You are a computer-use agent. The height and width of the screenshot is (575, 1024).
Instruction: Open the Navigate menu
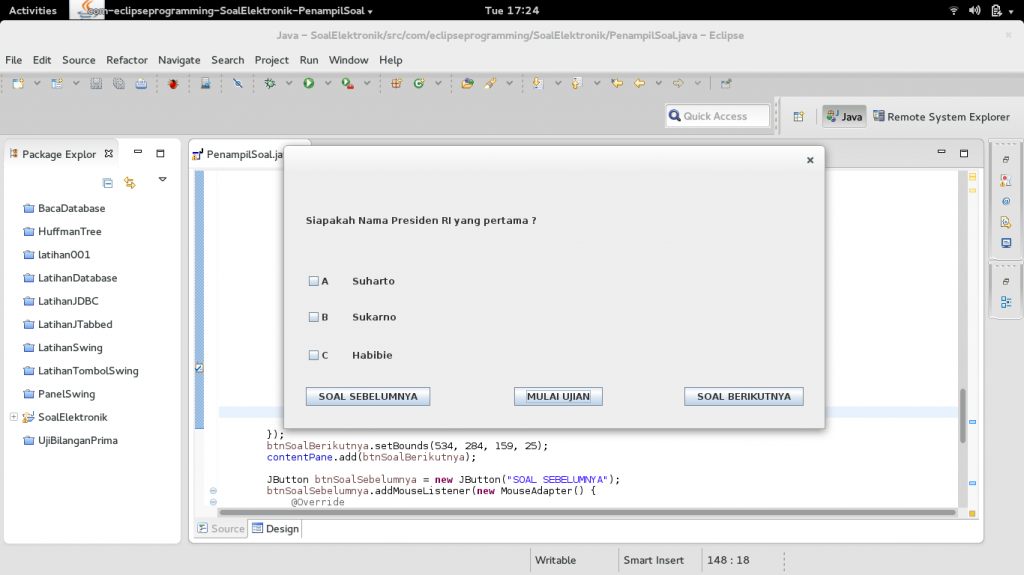point(179,59)
